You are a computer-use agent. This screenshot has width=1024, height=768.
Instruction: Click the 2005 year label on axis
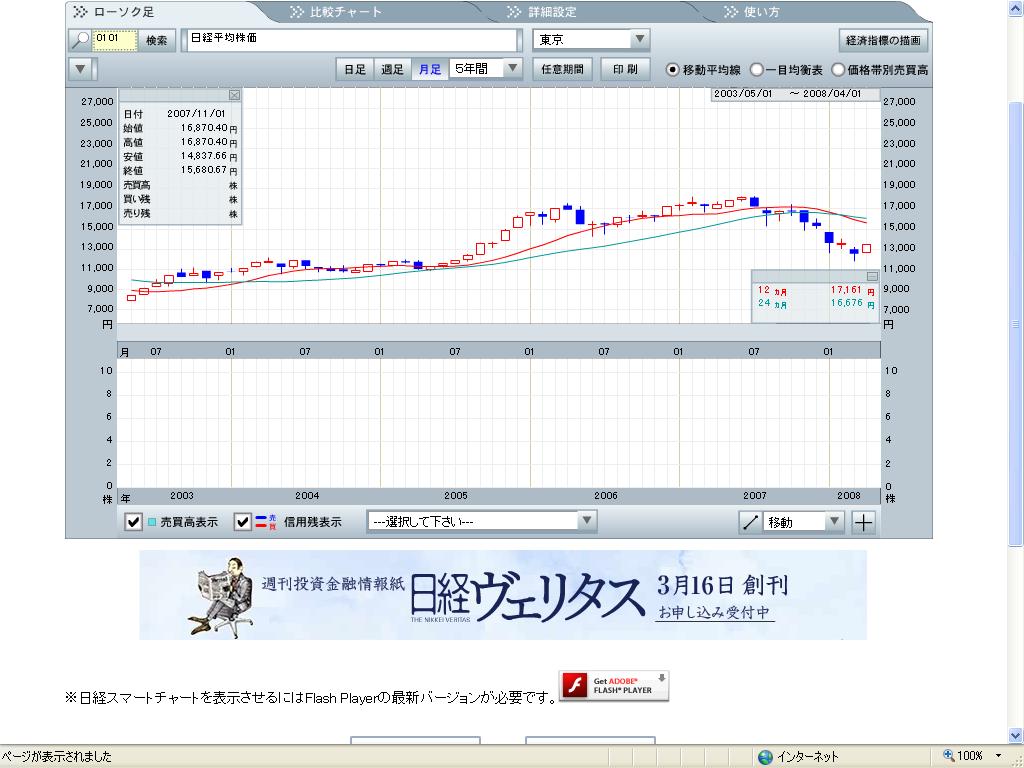(456, 496)
